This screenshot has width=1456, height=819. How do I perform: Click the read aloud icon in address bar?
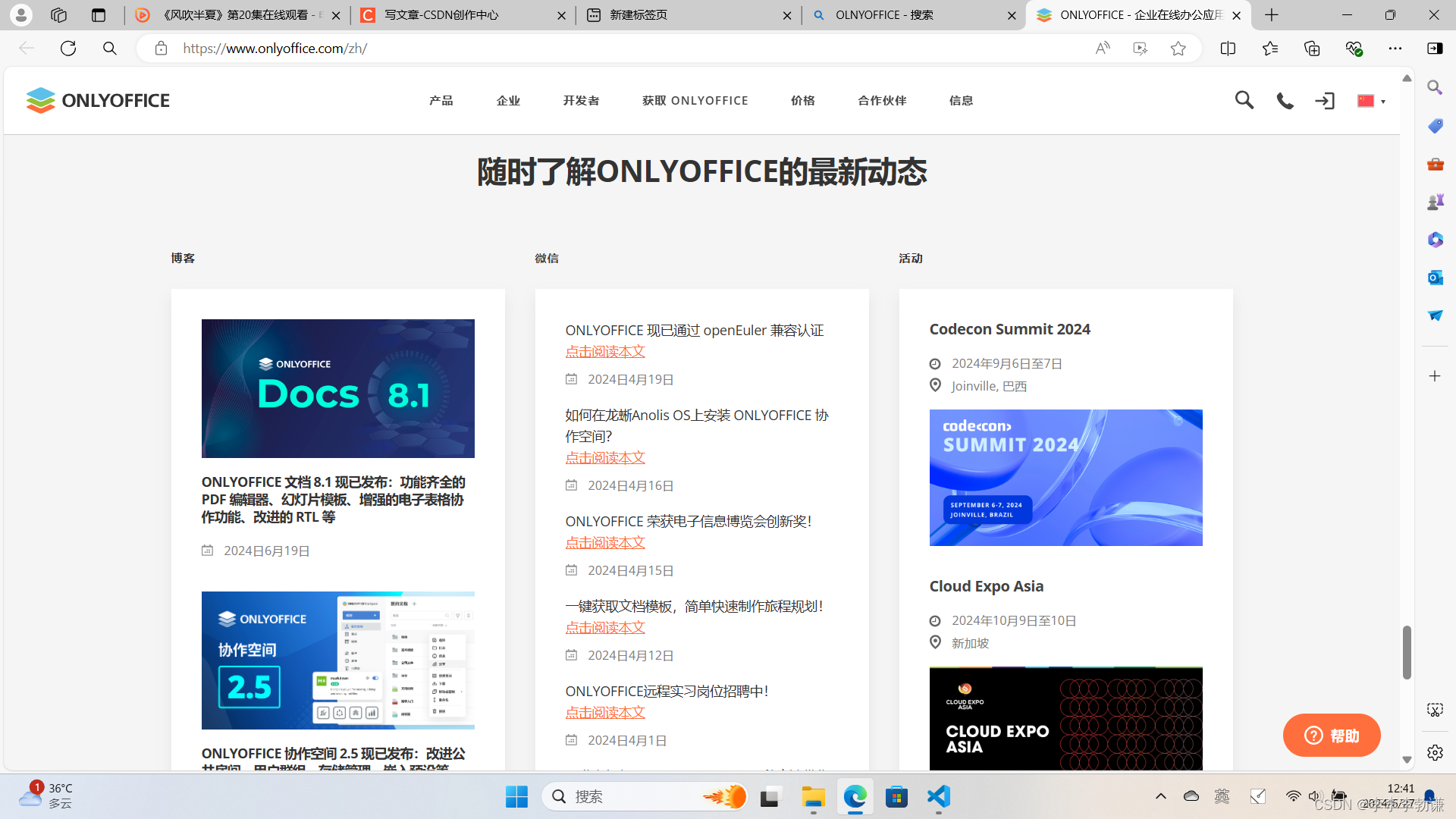[x=1103, y=49]
